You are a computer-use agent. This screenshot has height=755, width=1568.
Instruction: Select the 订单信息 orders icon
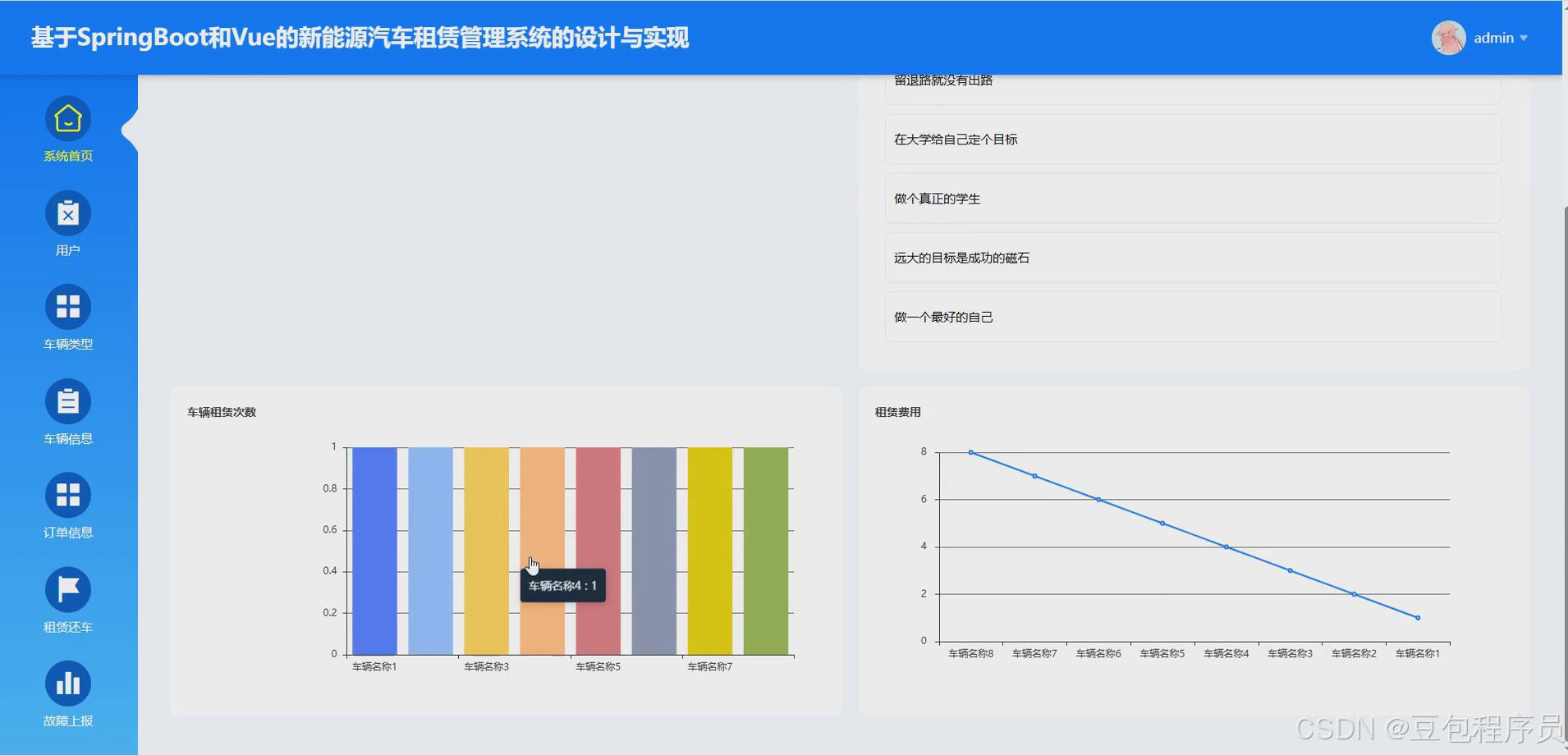[68, 495]
